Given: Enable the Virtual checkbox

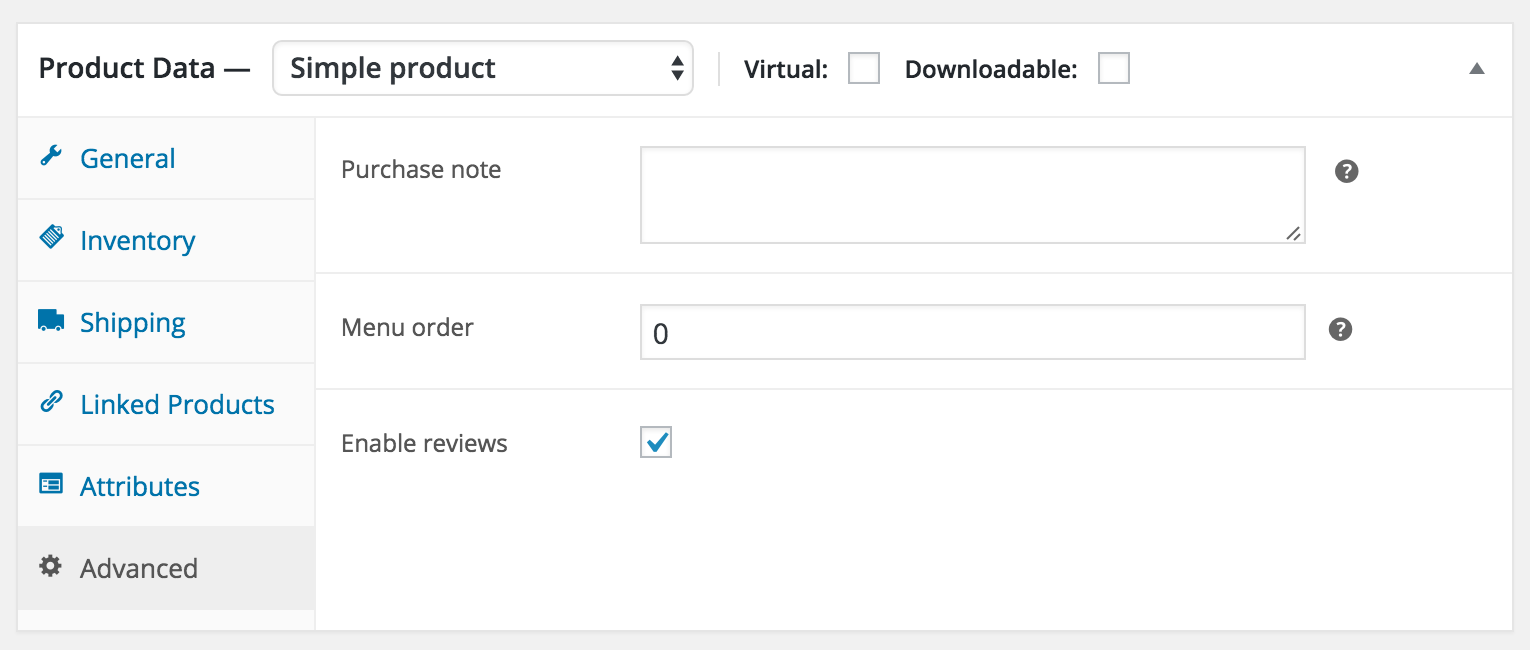Looking at the screenshot, I should (x=864, y=69).
